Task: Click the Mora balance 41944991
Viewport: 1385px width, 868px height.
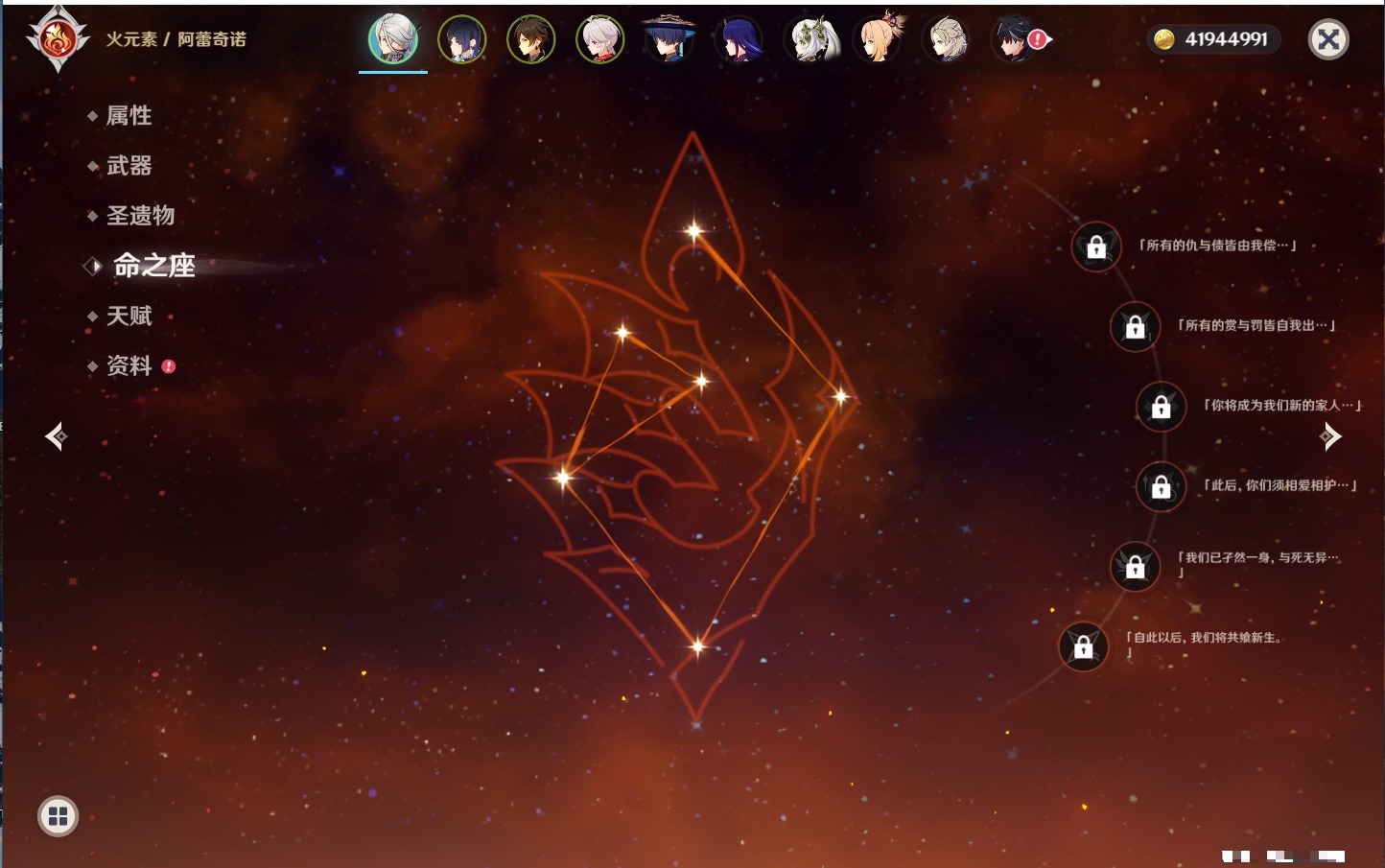Action: coord(1226,39)
